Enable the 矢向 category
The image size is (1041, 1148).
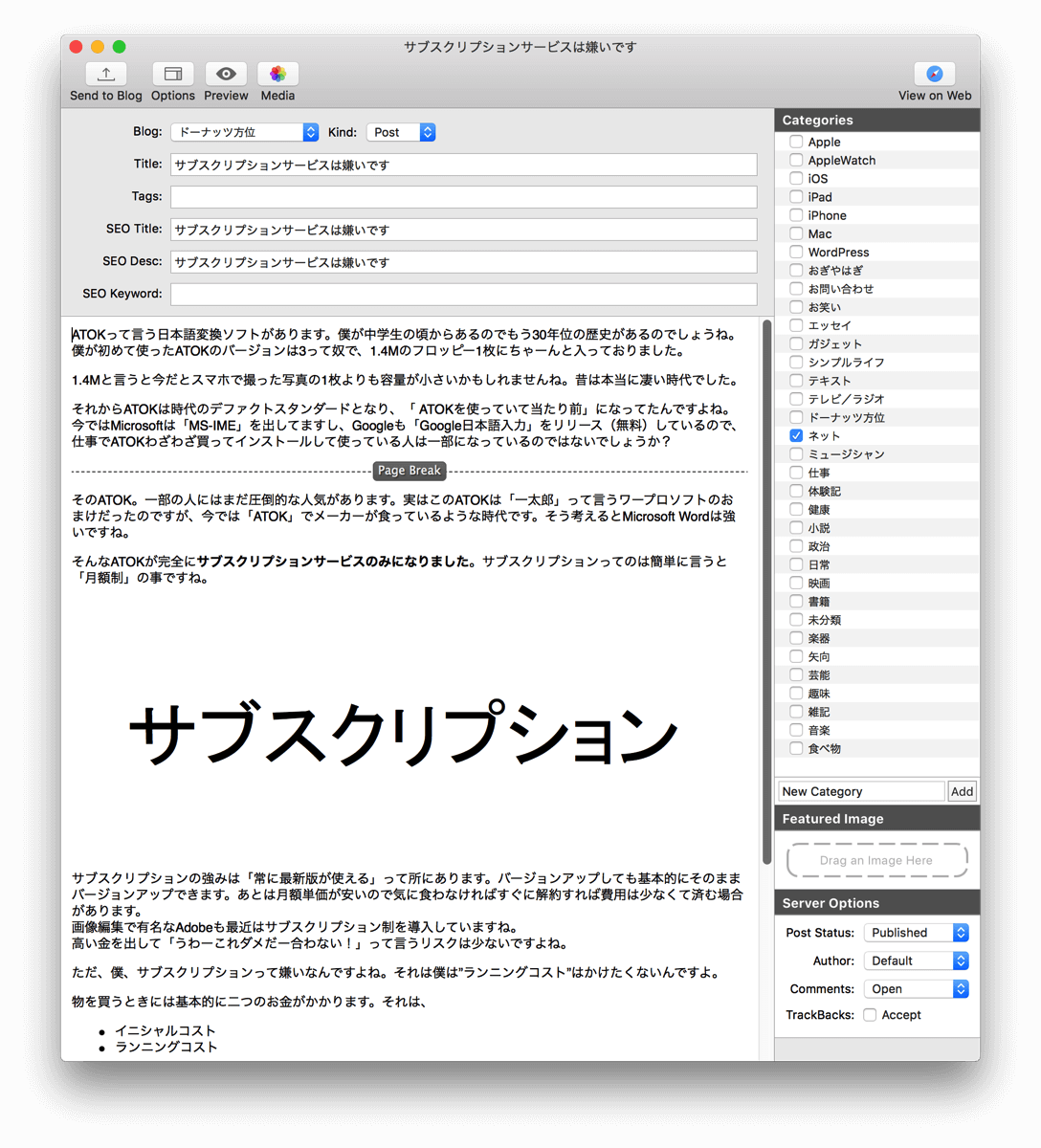click(796, 656)
